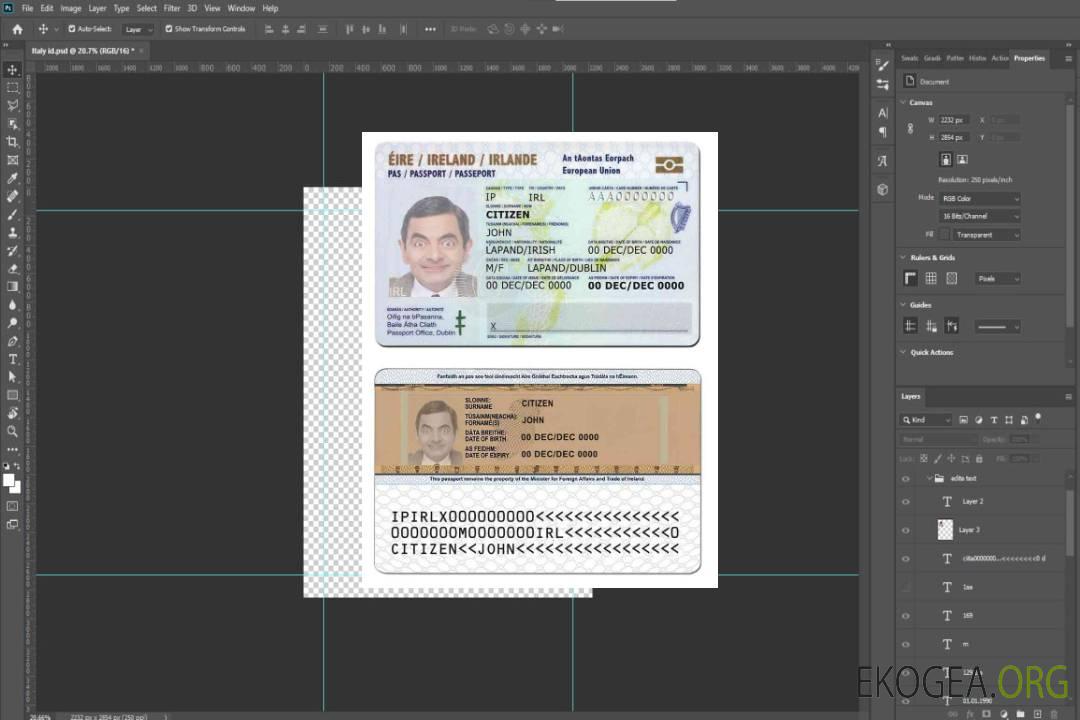The height and width of the screenshot is (720, 1080).
Task: Open the RGB Color mode dropdown
Action: [980, 199]
